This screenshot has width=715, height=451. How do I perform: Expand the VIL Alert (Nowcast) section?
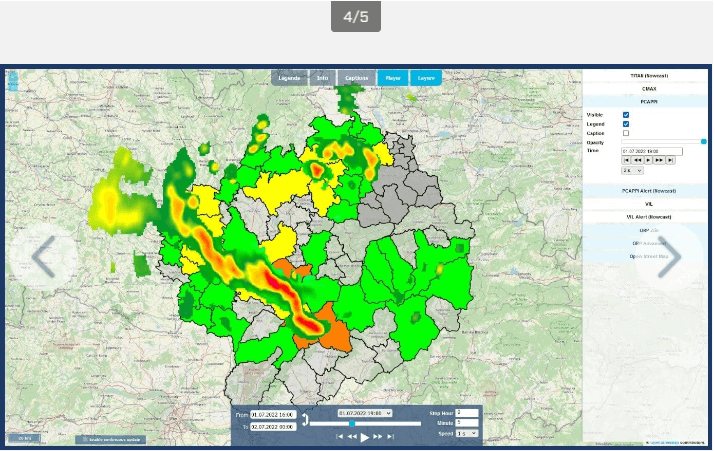pos(647,216)
